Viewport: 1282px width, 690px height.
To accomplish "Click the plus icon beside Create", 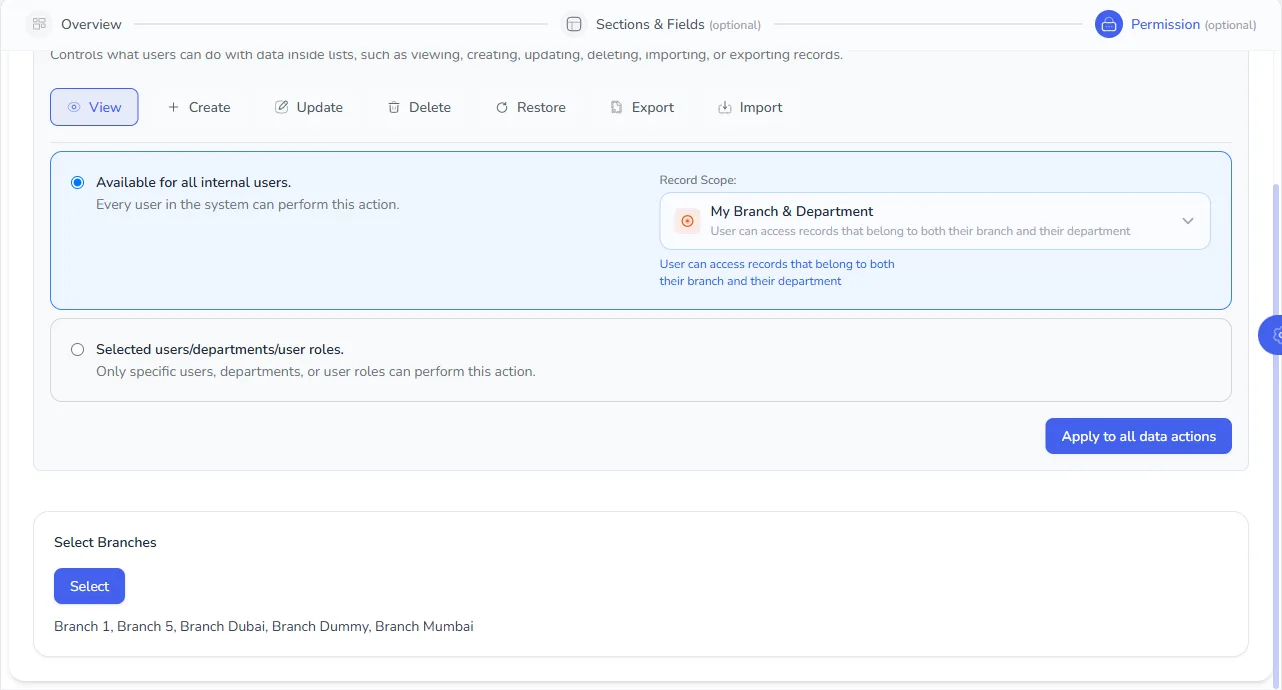I will (x=173, y=107).
